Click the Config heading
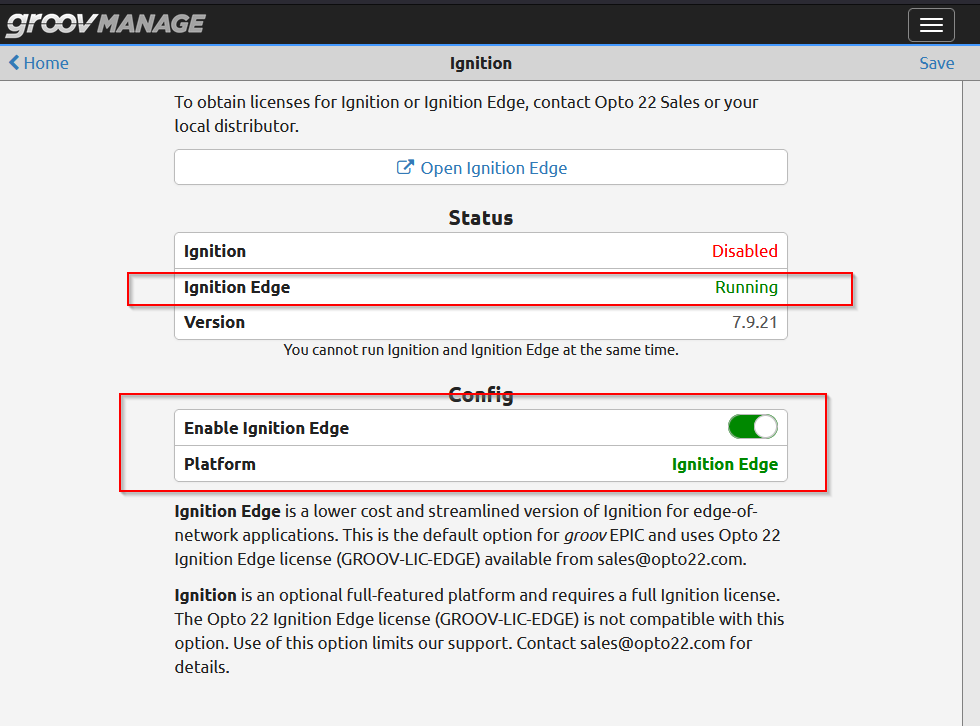The height and width of the screenshot is (726, 980). (481, 395)
